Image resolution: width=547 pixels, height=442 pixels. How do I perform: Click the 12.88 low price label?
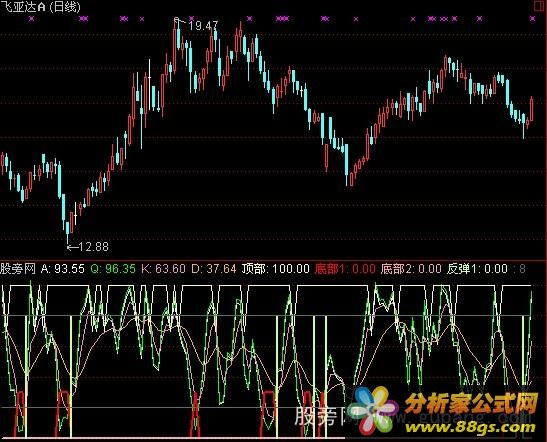pos(93,247)
